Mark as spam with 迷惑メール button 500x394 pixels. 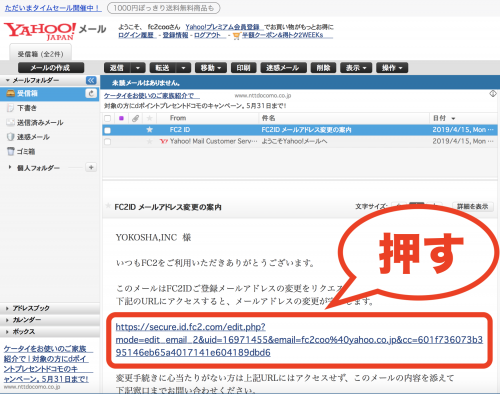283,68
